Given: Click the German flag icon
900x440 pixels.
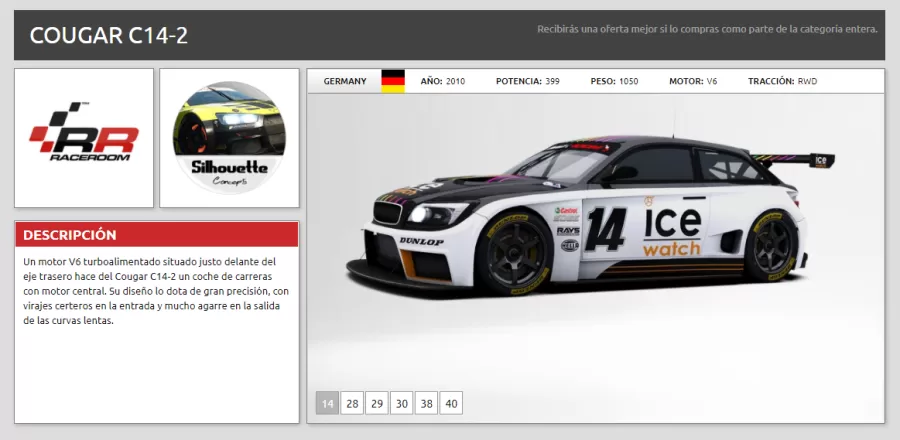Looking at the screenshot, I should coord(393,81).
